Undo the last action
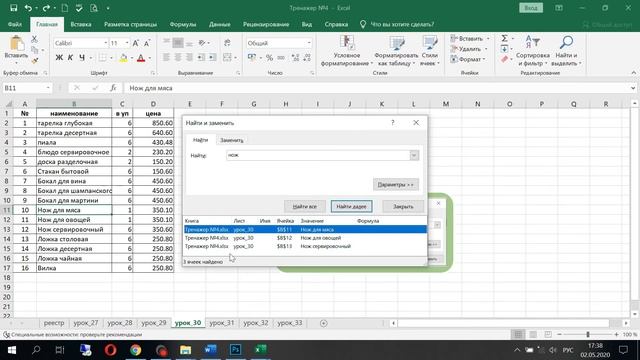Screen dimensions: 640x360 28,8
